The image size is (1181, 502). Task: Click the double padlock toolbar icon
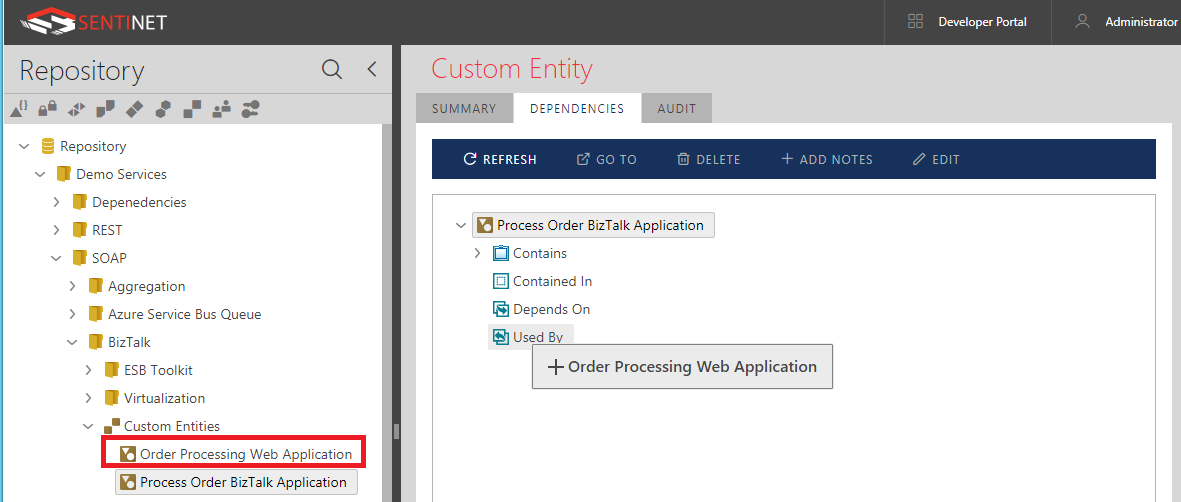click(47, 109)
